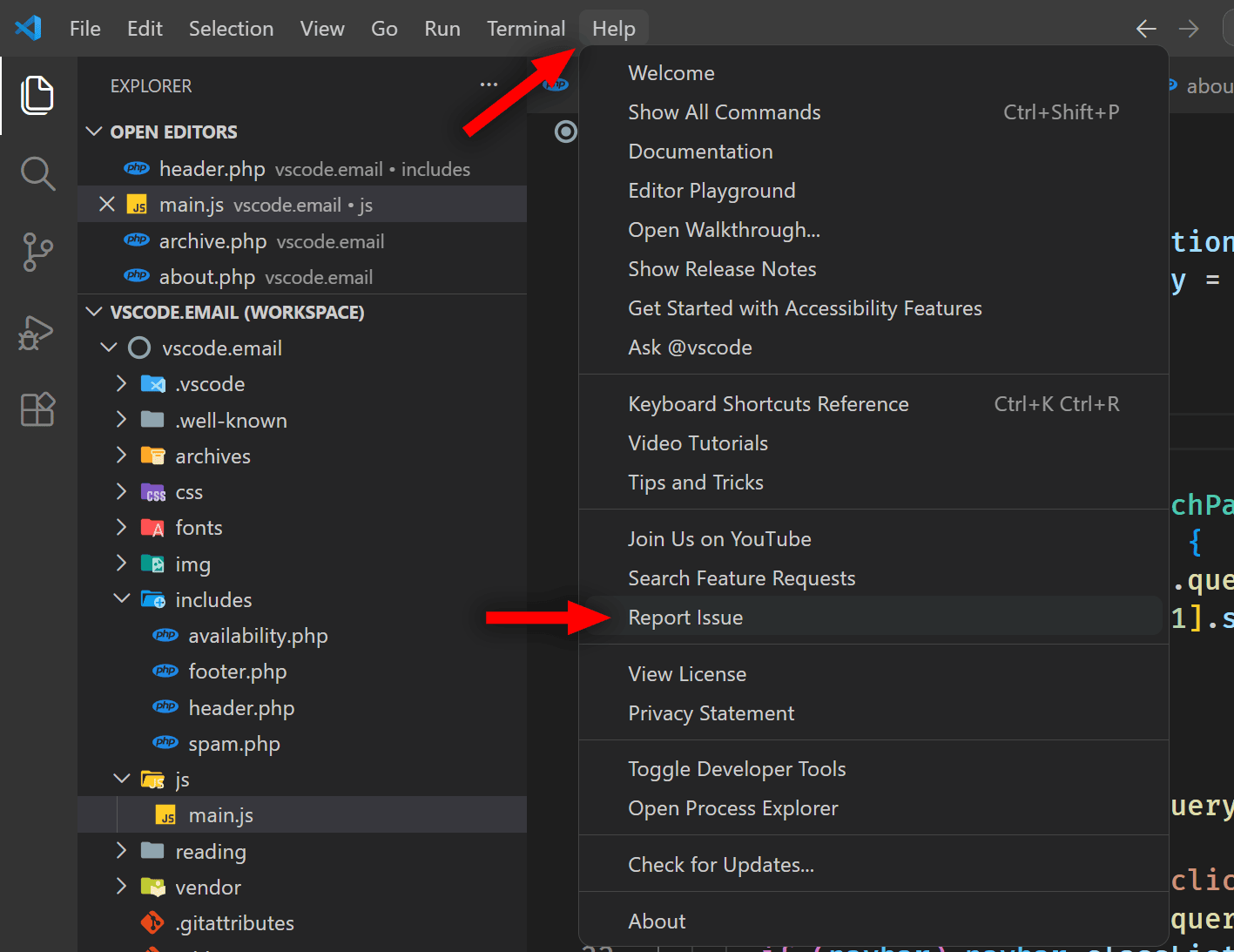Viewport: 1234px width, 952px height.
Task: Collapse the OPEN EDITORS section
Action: 94,132
